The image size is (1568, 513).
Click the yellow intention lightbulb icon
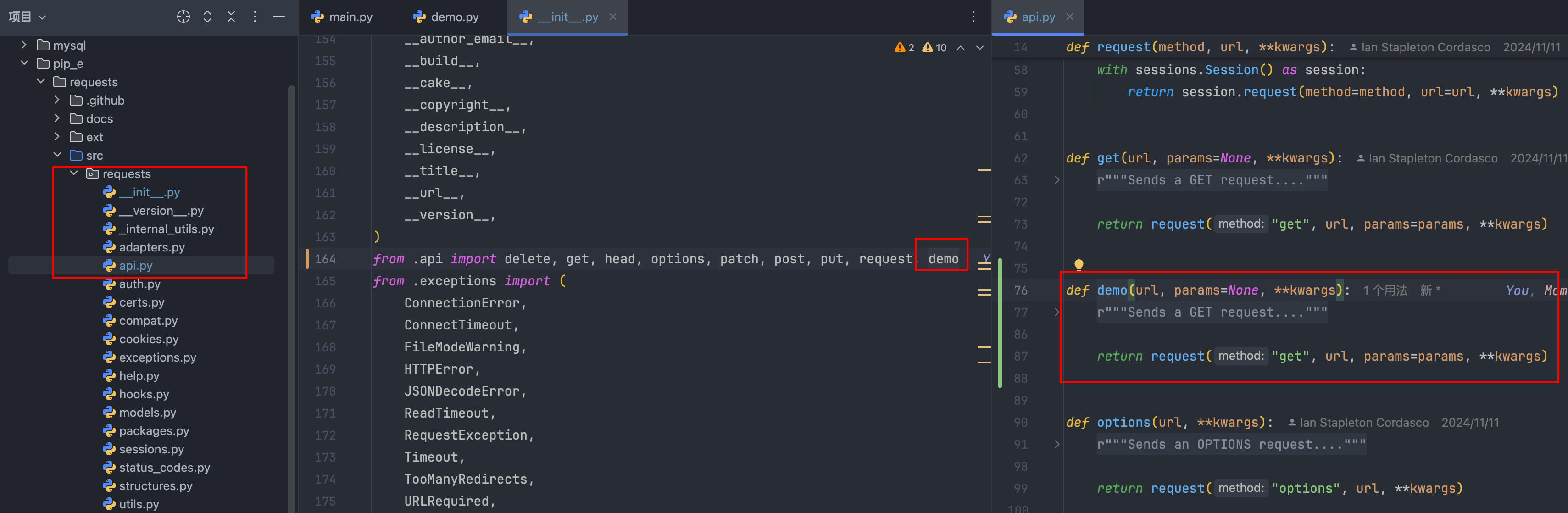pyautogui.click(x=1079, y=265)
